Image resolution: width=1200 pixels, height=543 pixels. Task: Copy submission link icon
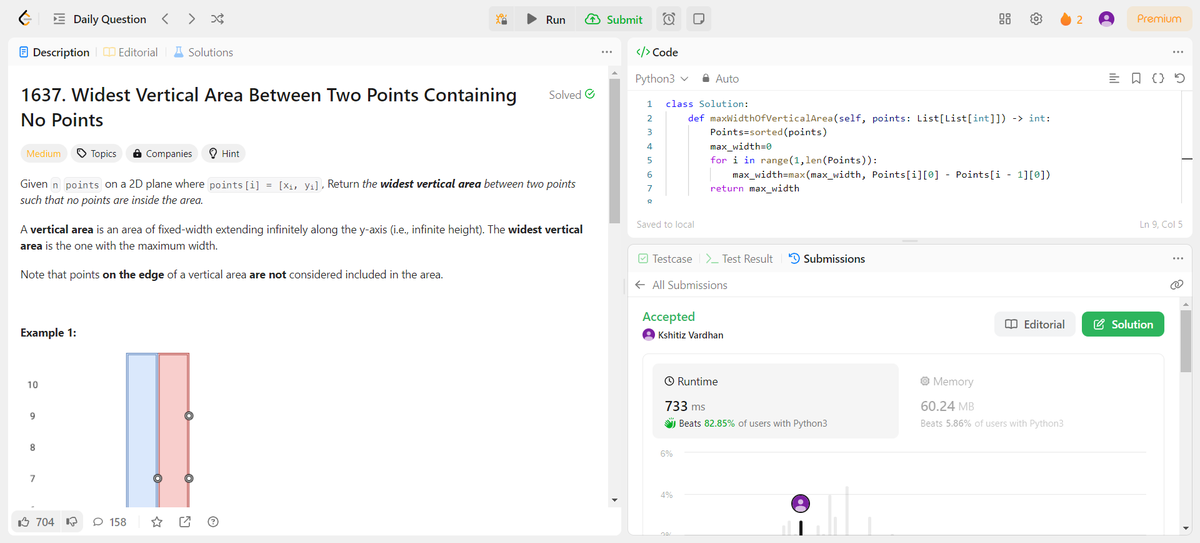click(x=1177, y=285)
